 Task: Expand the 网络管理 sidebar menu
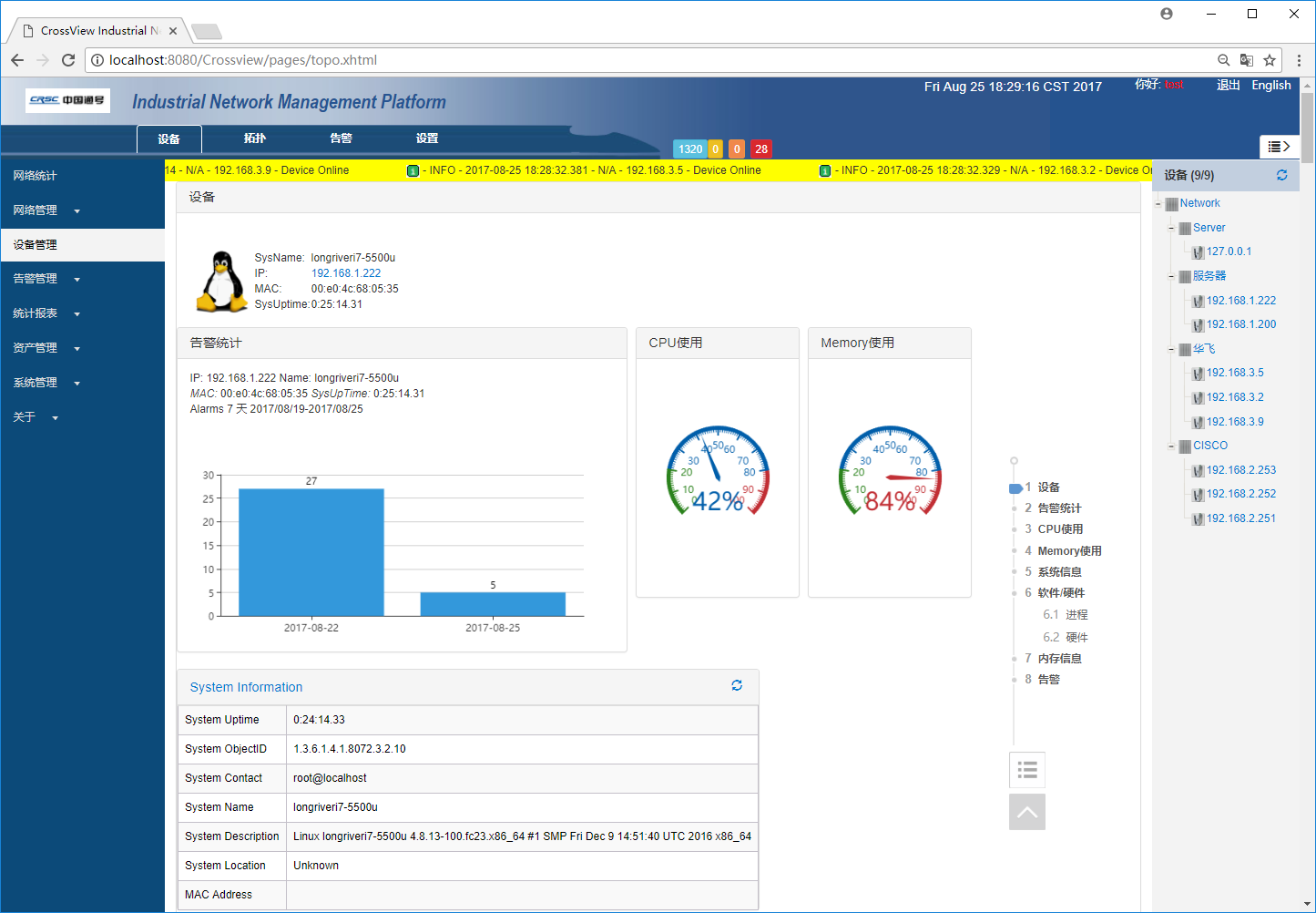[46, 210]
